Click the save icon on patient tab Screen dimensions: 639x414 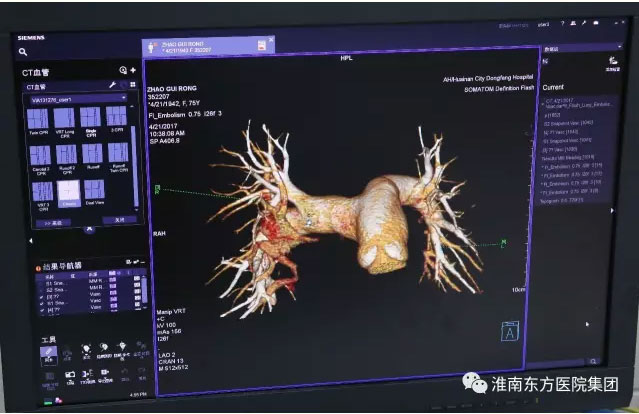[x=261, y=45]
